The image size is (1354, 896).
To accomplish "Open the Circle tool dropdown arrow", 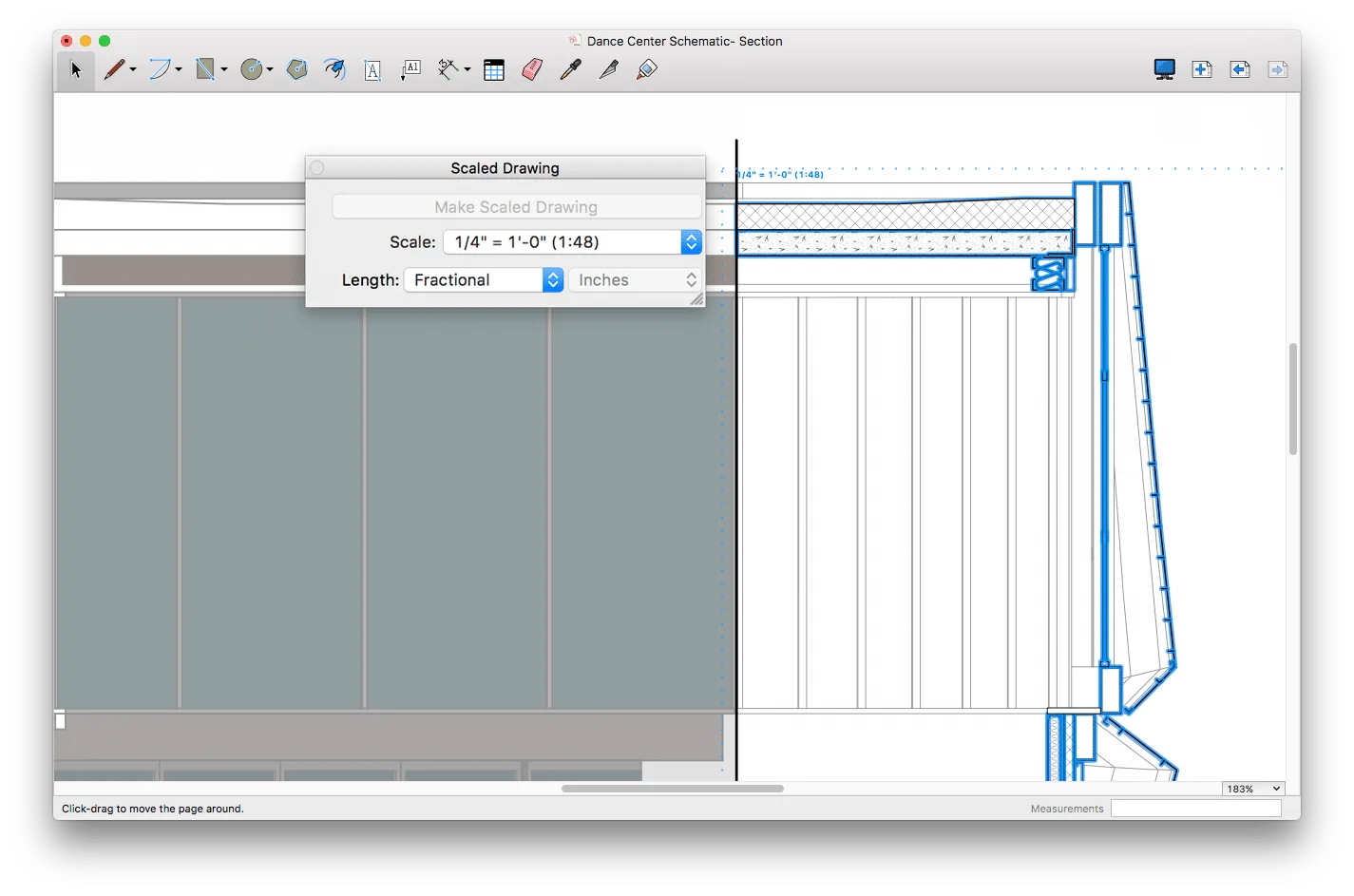I will [270, 69].
